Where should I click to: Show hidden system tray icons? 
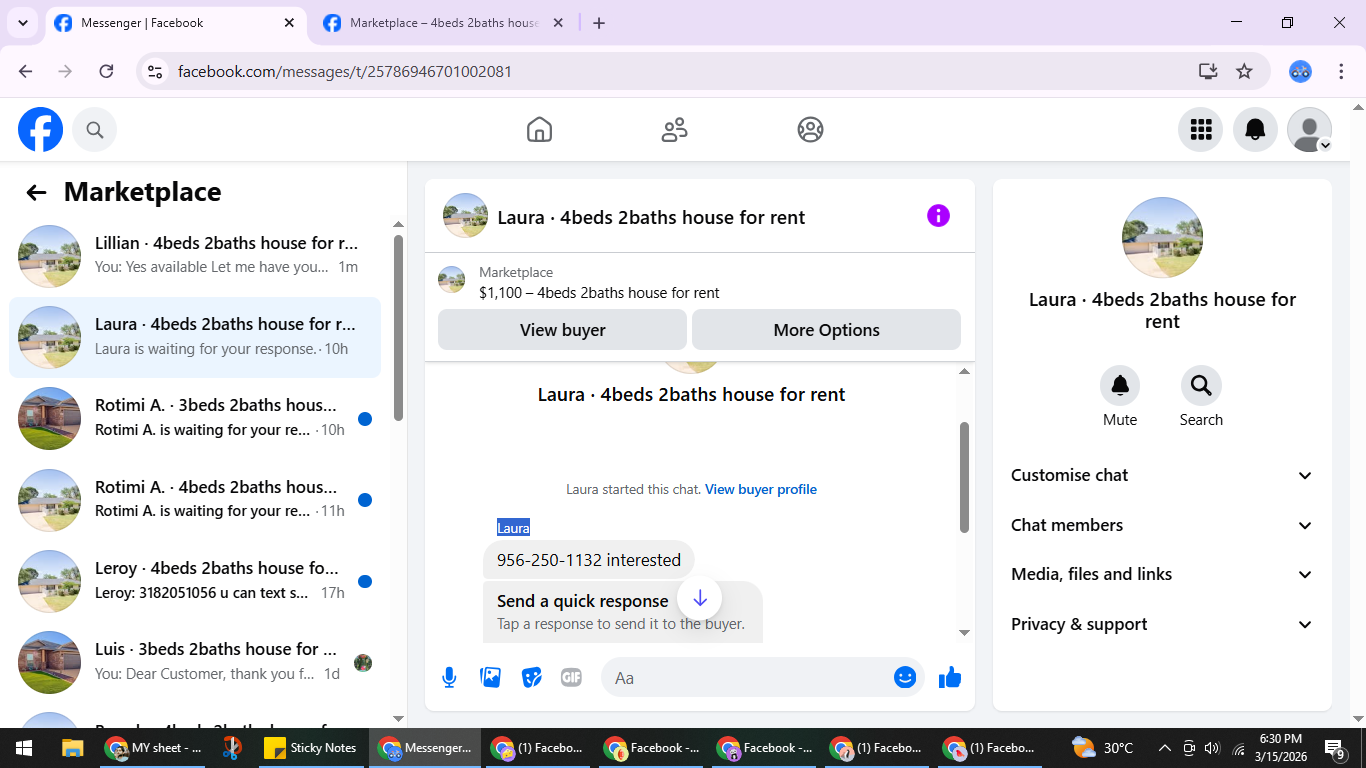tap(1164, 748)
